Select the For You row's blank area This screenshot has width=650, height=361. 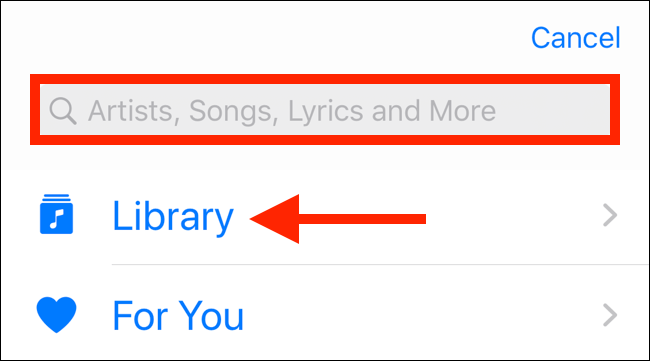(421, 315)
